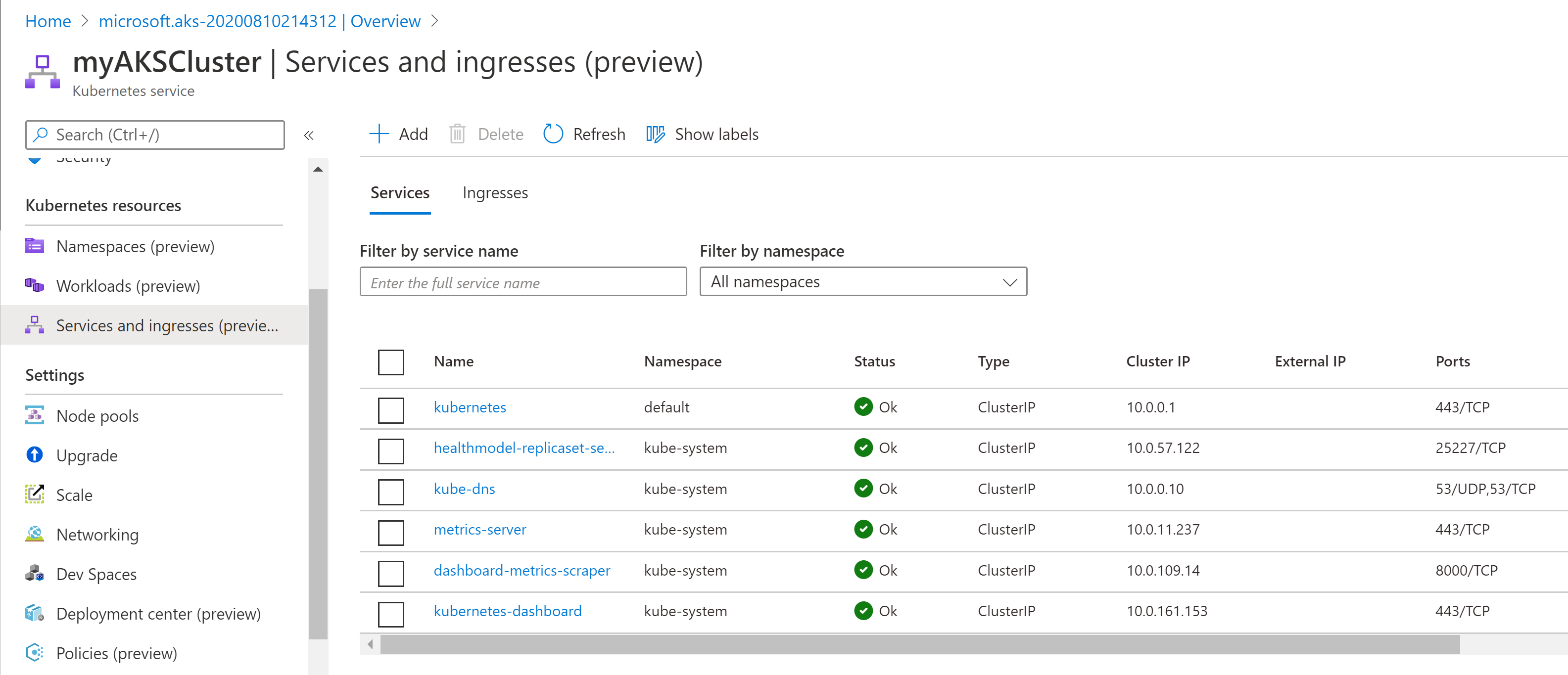Image resolution: width=1568 pixels, height=675 pixels.
Task: Open Node pools from sidebar icon
Action: [35, 415]
